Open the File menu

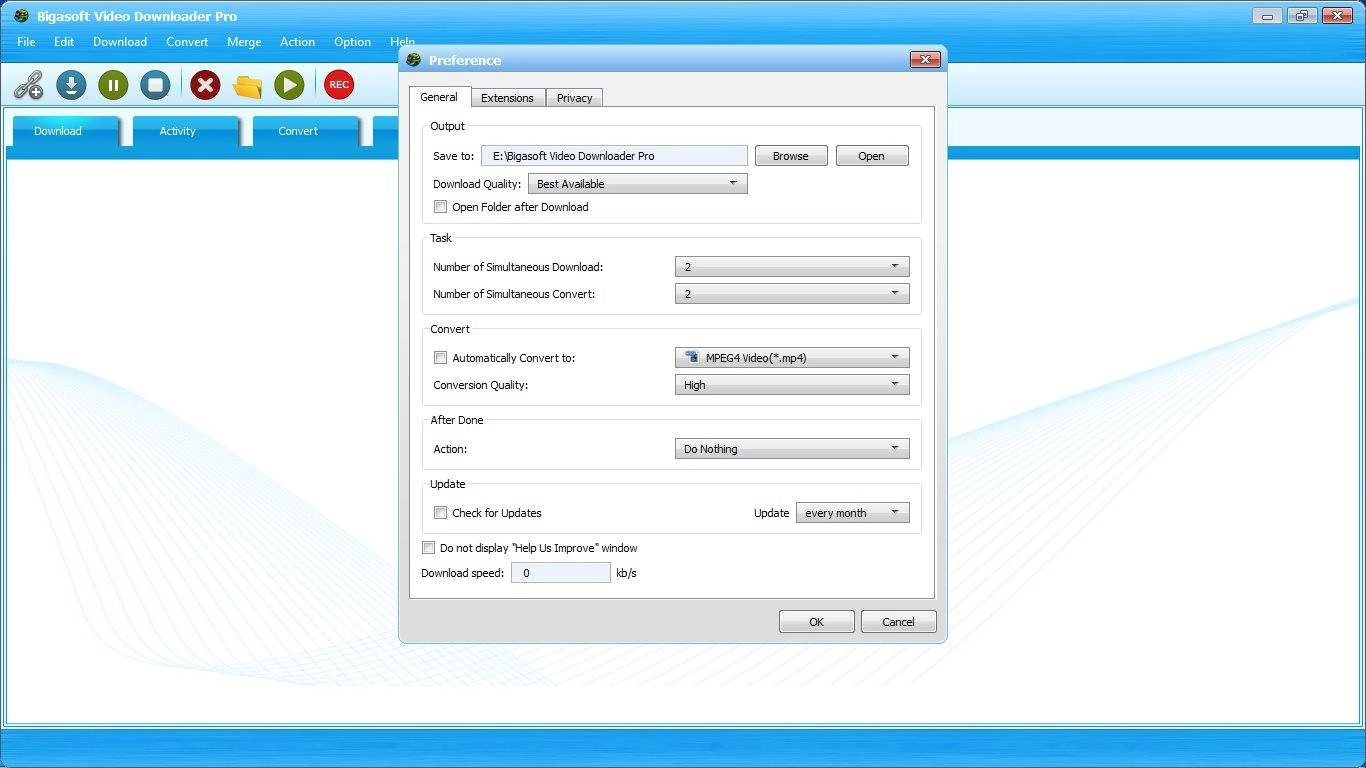[x=26, y=42]
